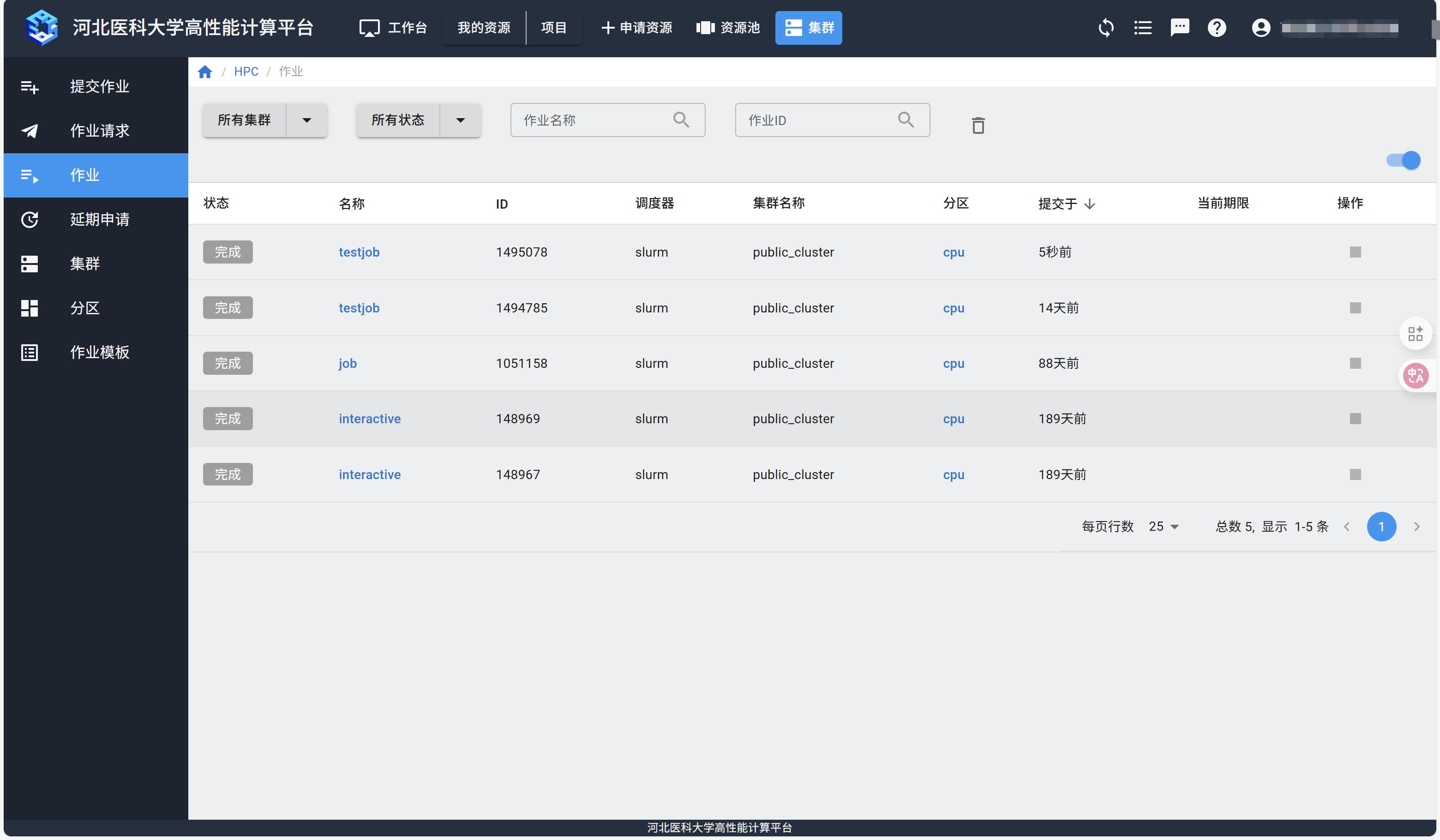Click the home breadcrumb icon
The width and height of the screenshot is (1440, 840).
coord(204,72)
